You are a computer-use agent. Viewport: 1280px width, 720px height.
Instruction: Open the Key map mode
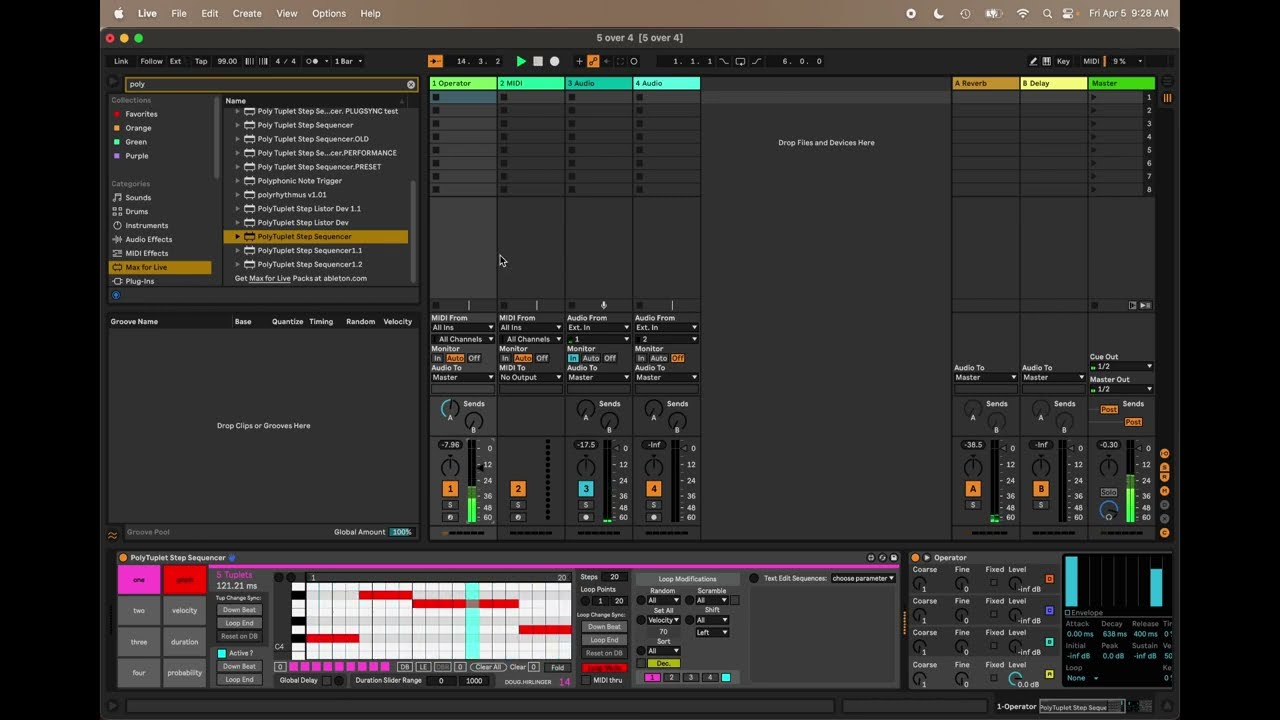point(1063,61)
